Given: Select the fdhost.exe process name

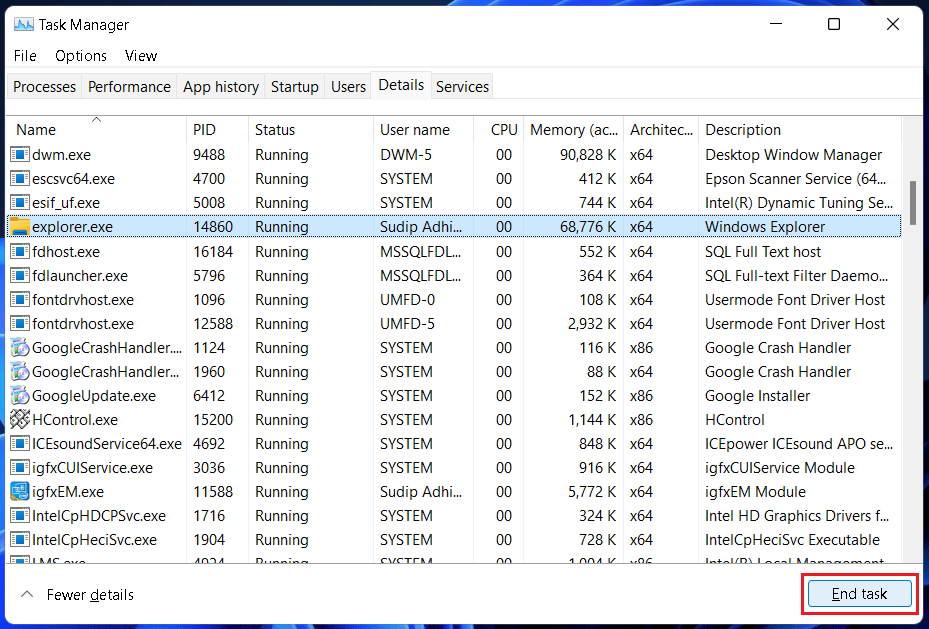Looking at the screenshot, I should [x=66, y=252].
